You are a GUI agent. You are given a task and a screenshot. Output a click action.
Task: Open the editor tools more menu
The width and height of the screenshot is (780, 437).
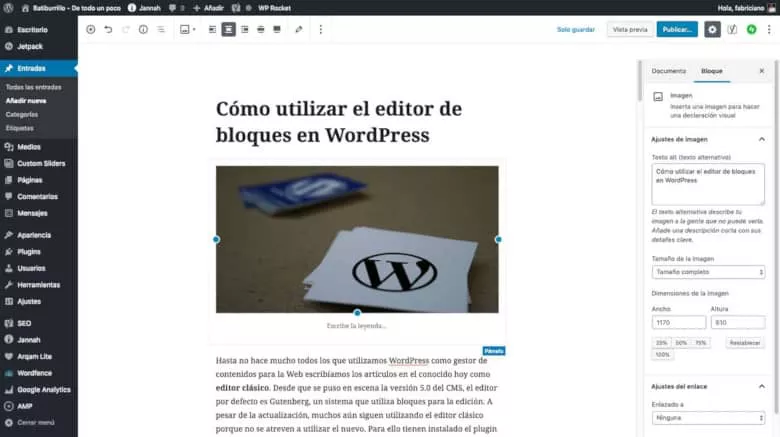(x=769, y=29)
